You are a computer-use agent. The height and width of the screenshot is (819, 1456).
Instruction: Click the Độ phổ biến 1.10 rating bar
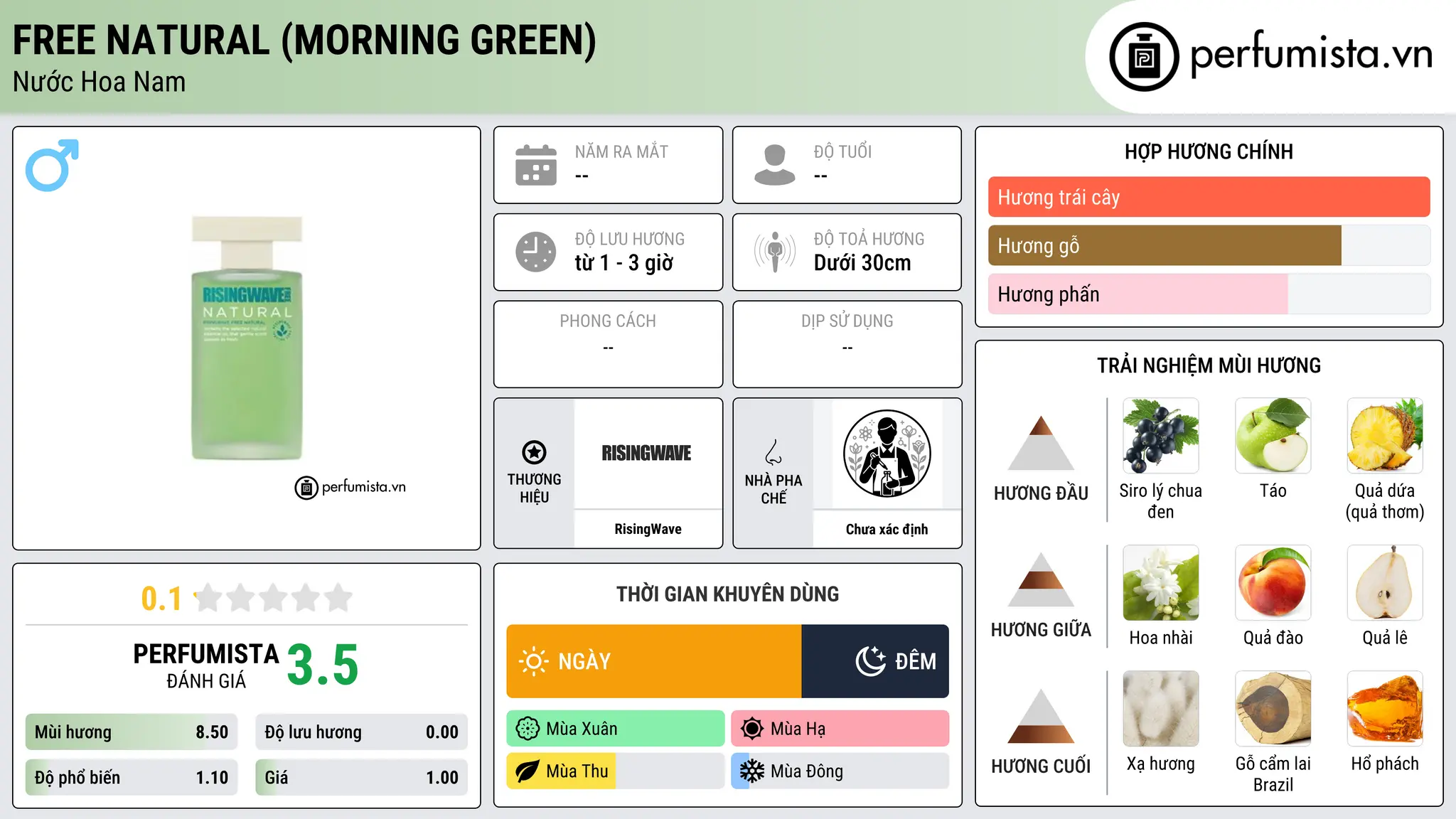(132, 777)
